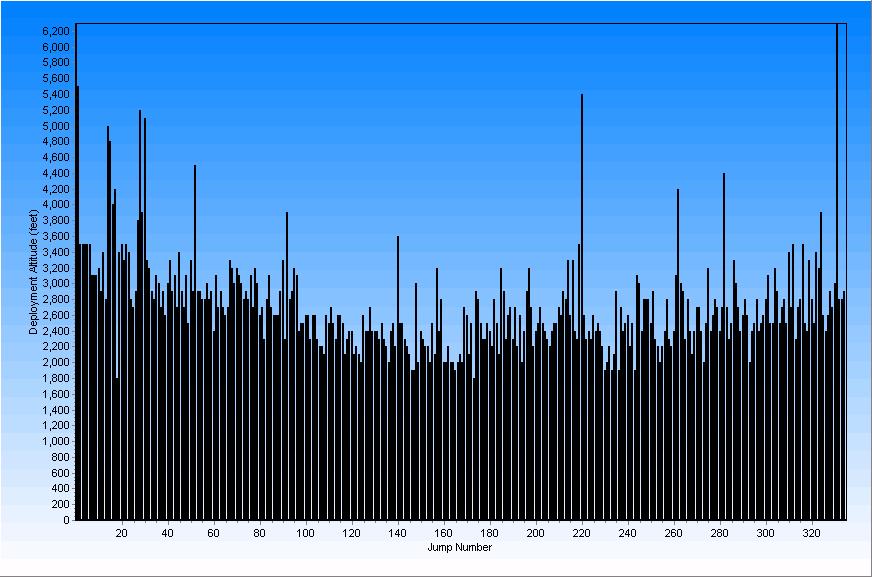The height and width of the screenshot is (577, 872).
Task: Click the 3,000 altitude tick label
Action: (x=56, y=283)
